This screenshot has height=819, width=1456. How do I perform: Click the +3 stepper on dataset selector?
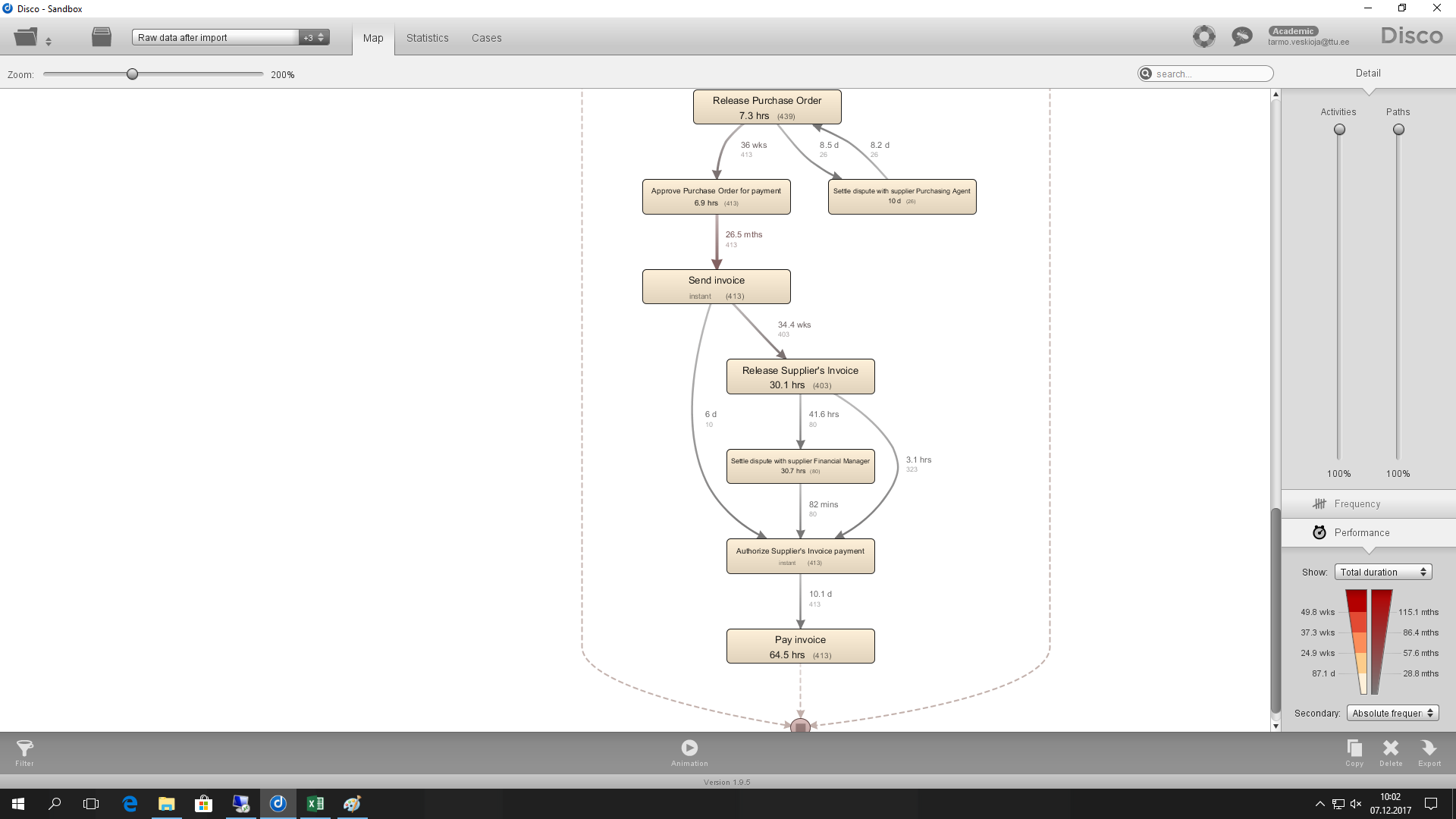click(x=314, y=37)
